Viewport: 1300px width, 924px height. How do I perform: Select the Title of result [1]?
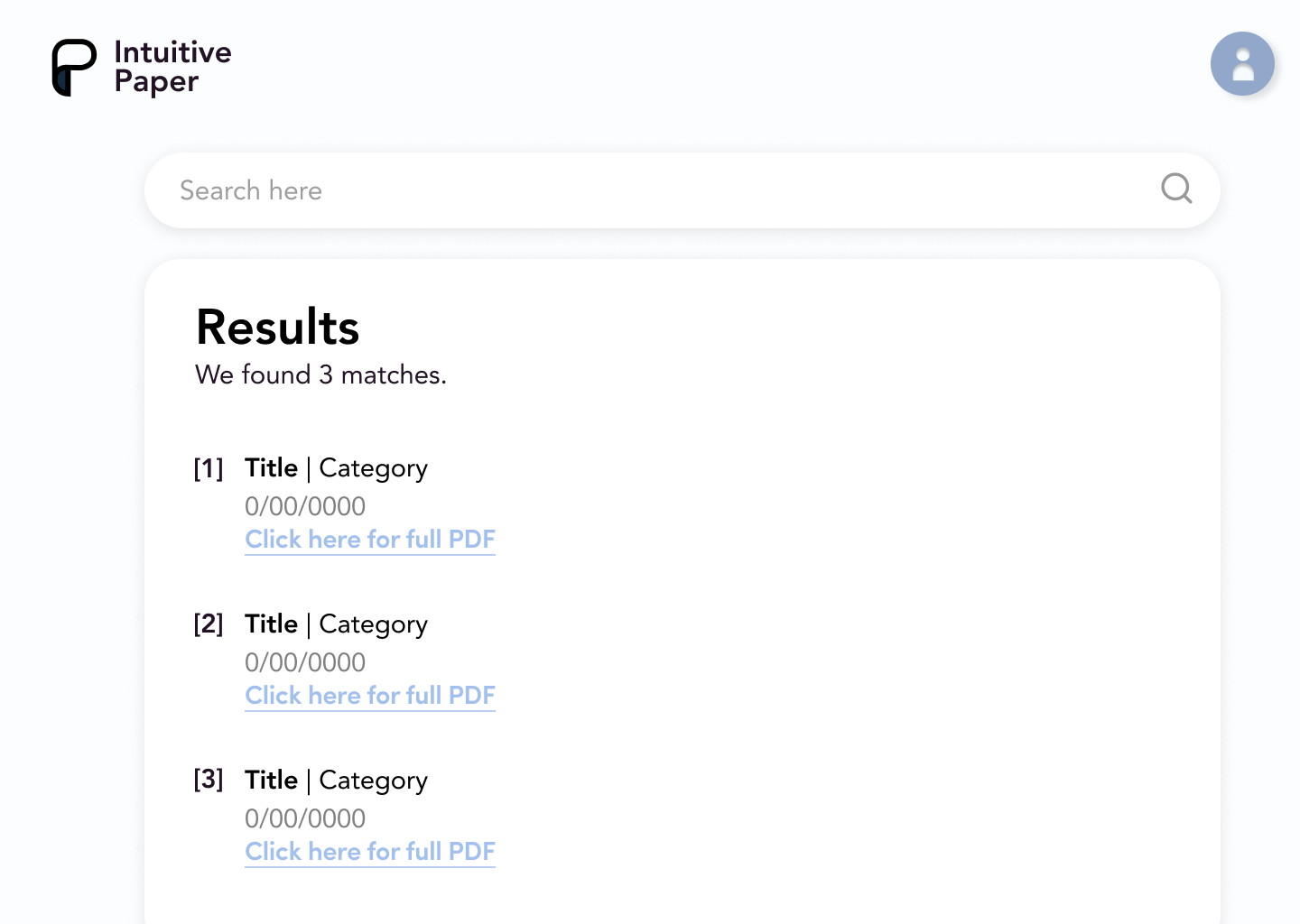271,467
